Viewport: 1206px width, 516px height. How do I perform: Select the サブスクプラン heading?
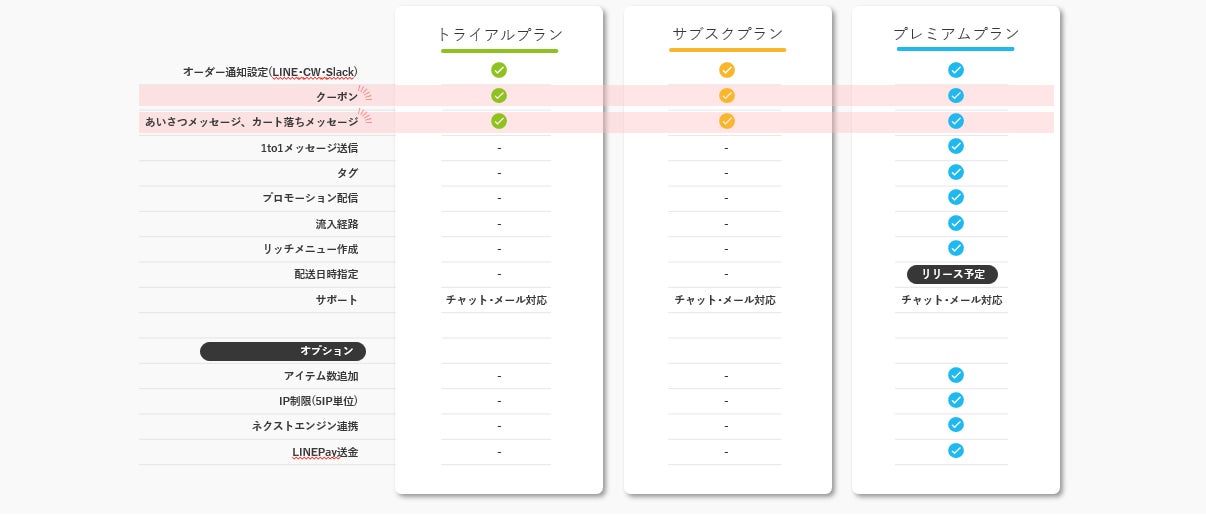tap(727, 34)
